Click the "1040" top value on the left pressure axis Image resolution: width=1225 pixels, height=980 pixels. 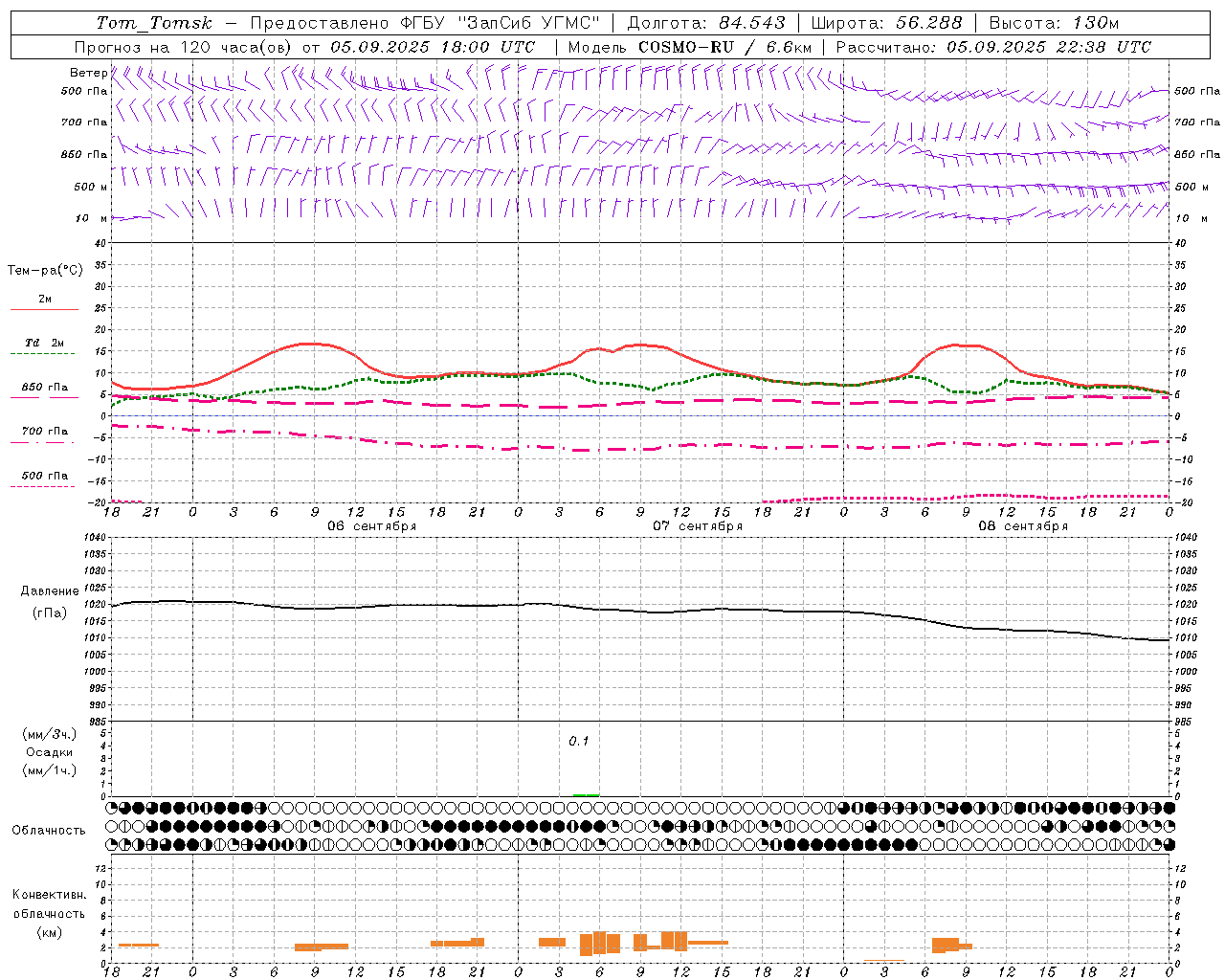click(95, 538)
